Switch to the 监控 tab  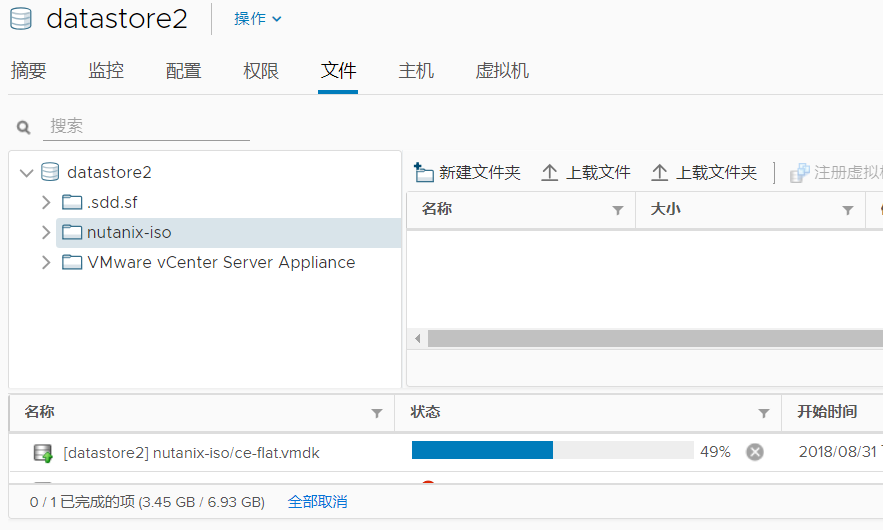coord(106,71)
